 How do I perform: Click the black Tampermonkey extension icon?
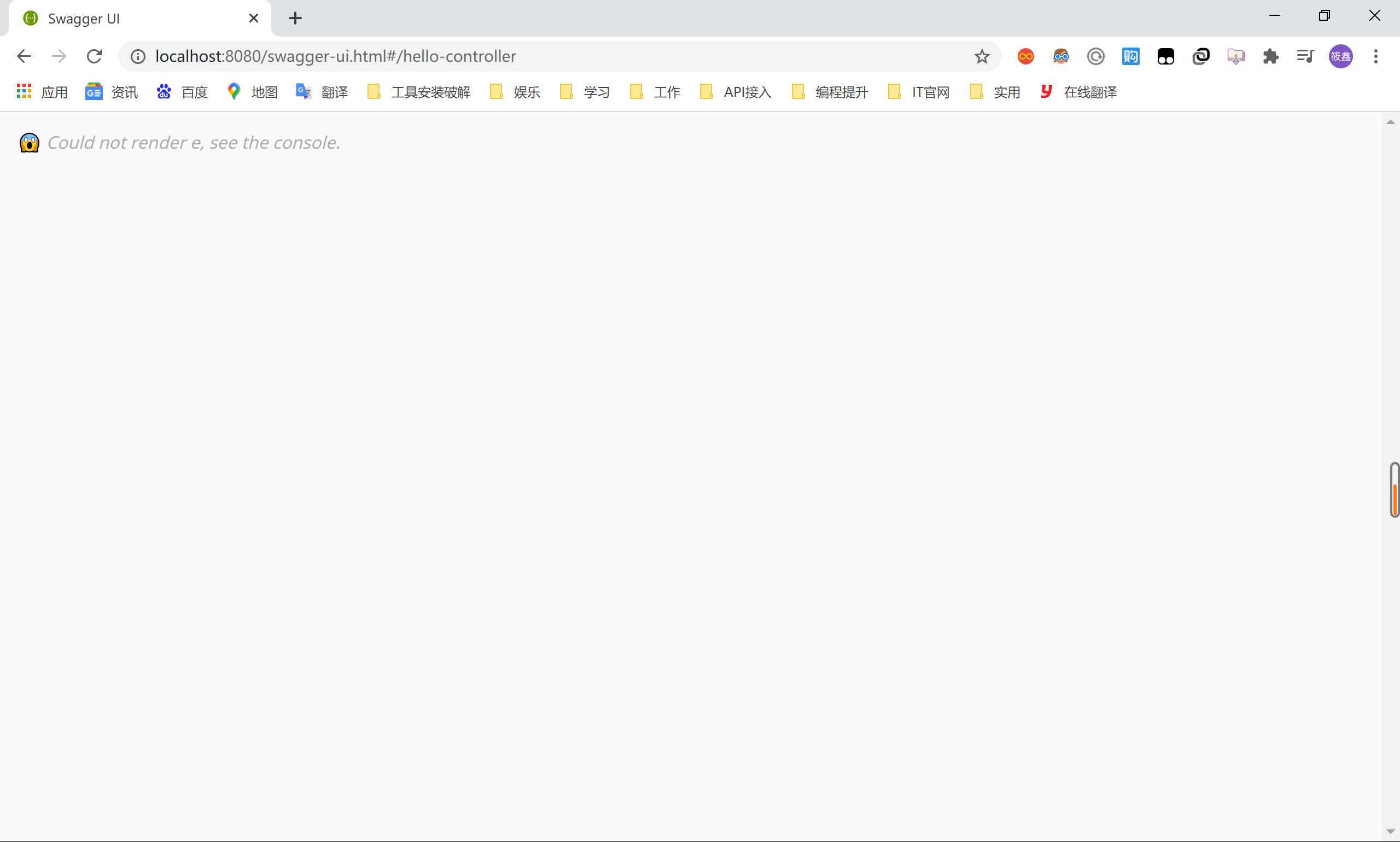[x=1165, y=56]
